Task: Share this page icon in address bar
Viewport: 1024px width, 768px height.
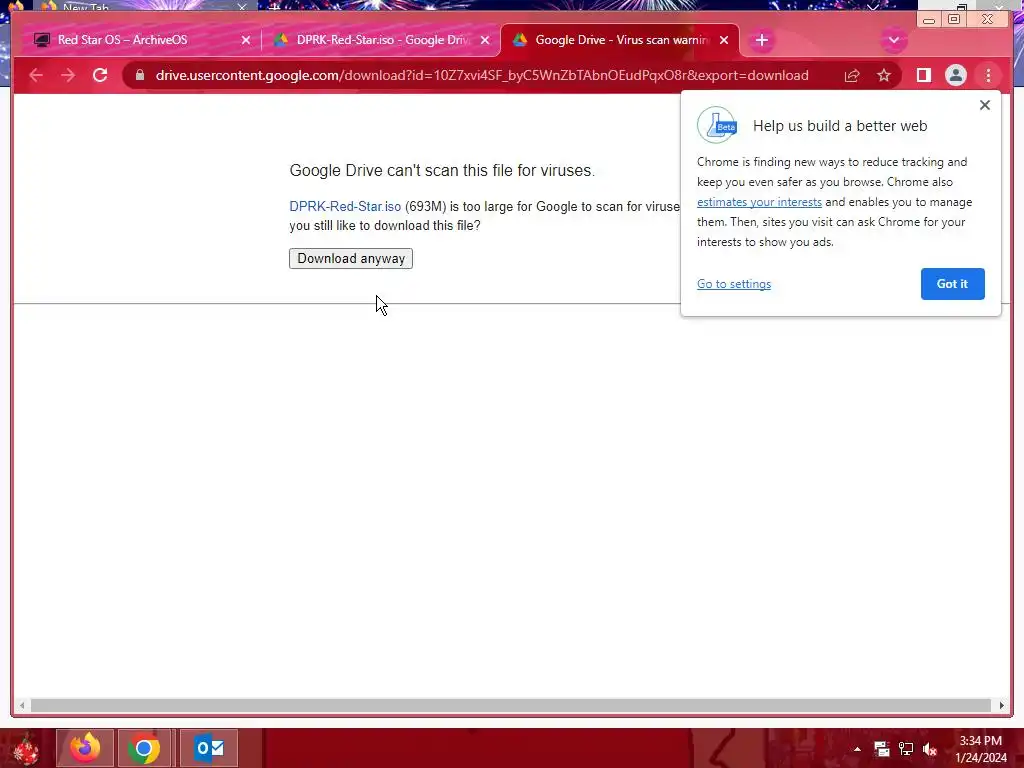Action: (x=852, y=76)
